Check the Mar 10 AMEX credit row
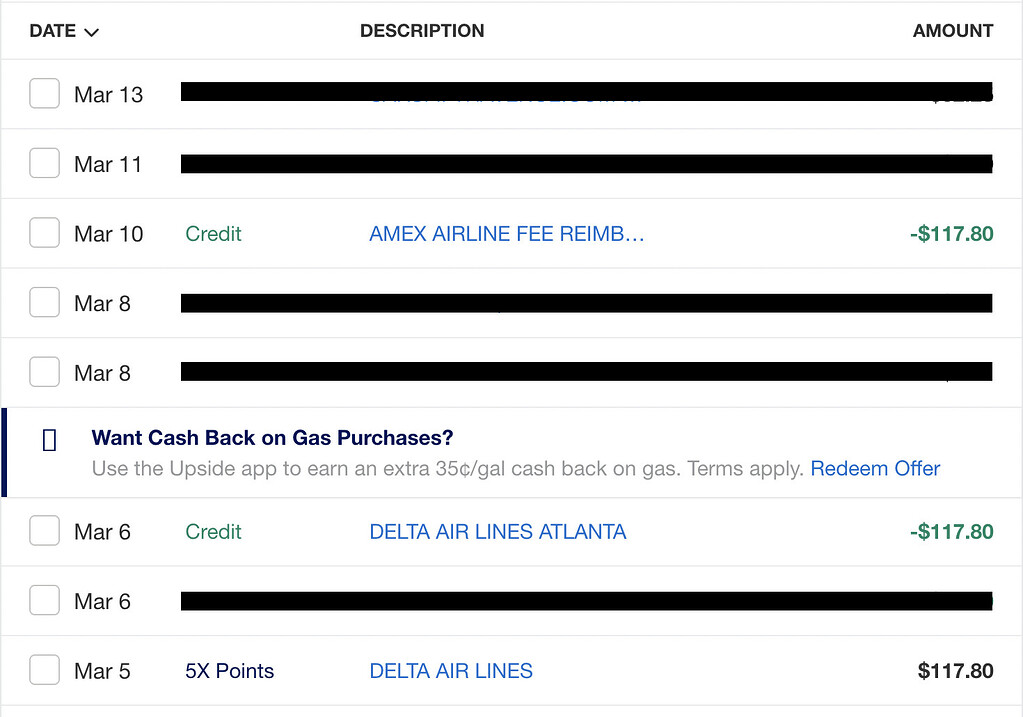 tap(44, 234)
